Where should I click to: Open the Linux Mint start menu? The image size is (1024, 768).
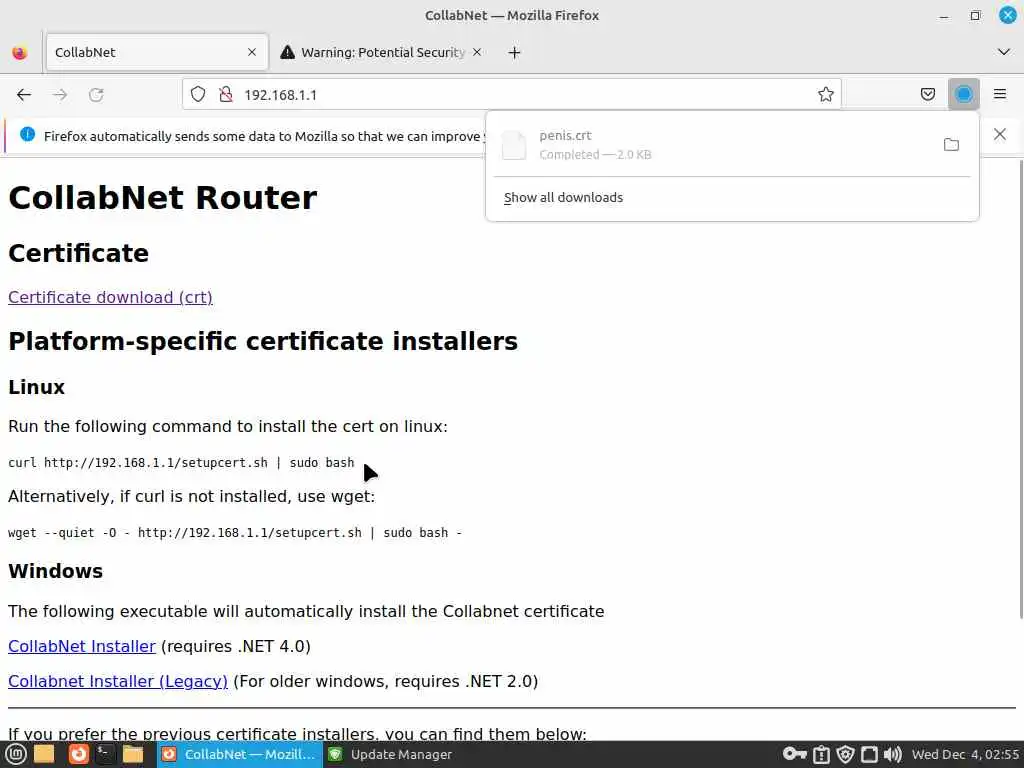point(15,754)
